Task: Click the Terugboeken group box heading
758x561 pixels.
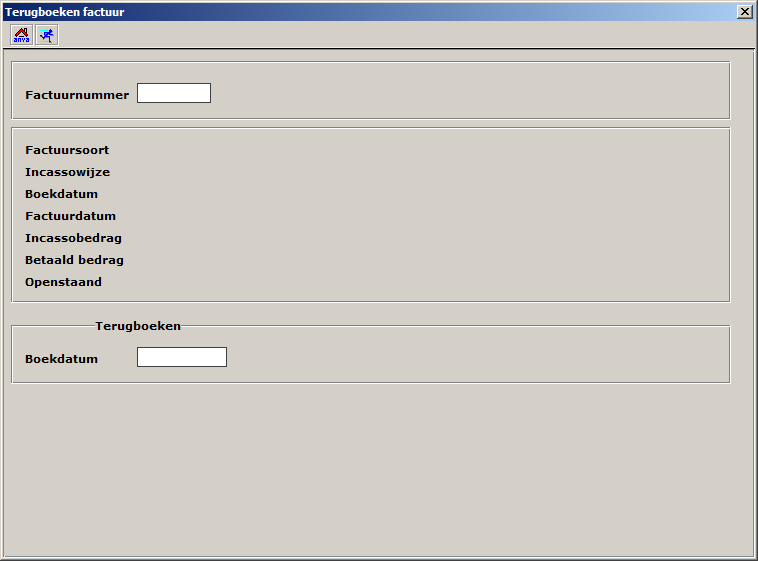Action: (138, 326)
